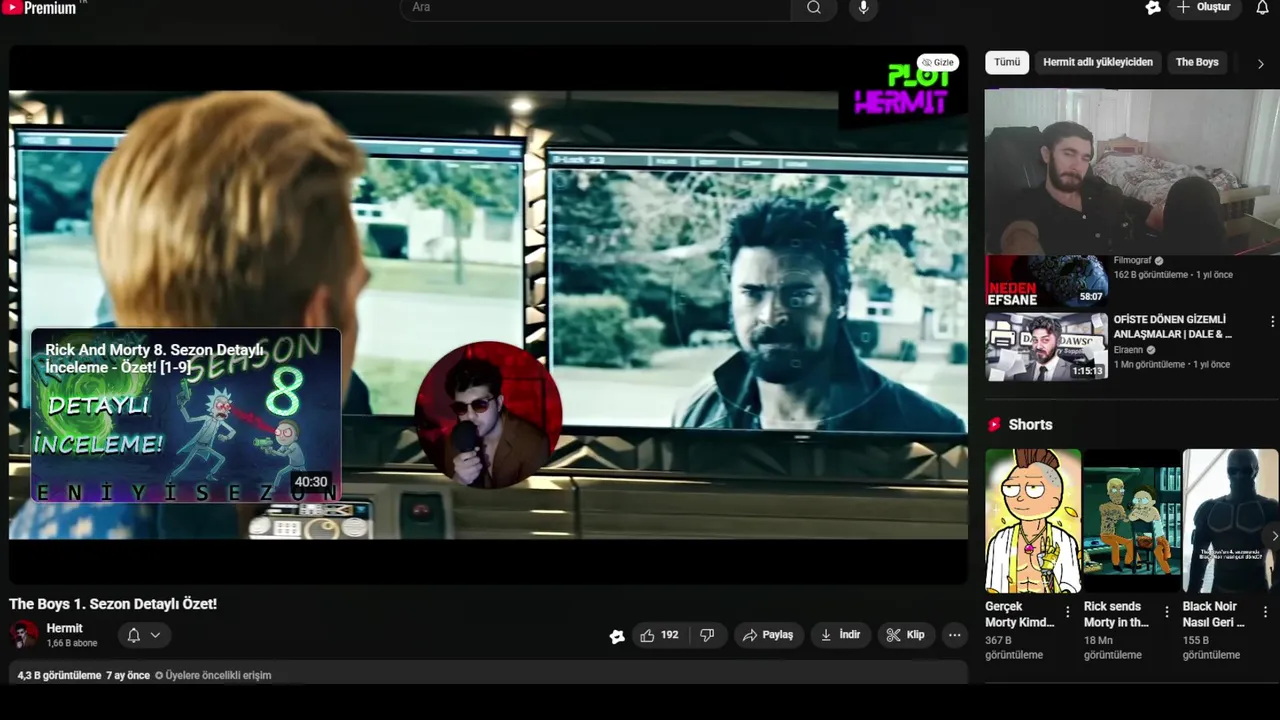Screen dimensions: 1280x720
Task: Open the Filmograf channel name
Action: click(x=1133, y=261)
